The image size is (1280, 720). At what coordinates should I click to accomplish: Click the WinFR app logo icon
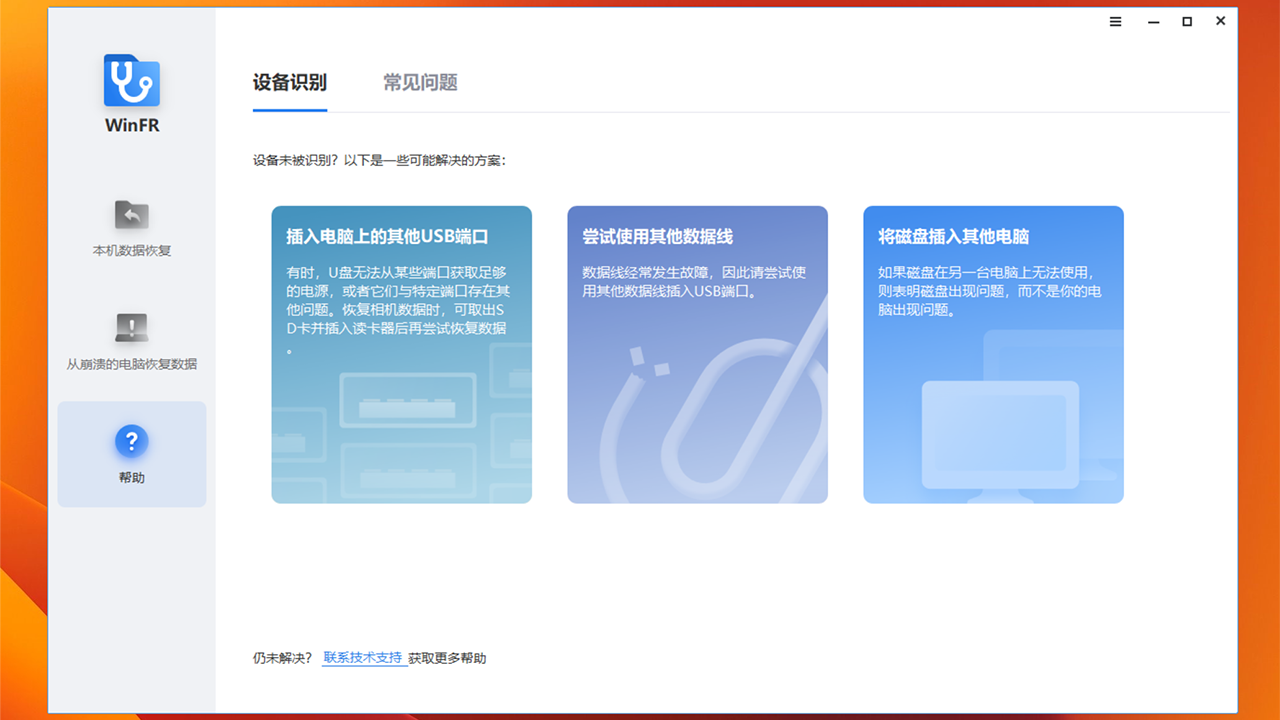pyautogui.click(x=131, y=80)
